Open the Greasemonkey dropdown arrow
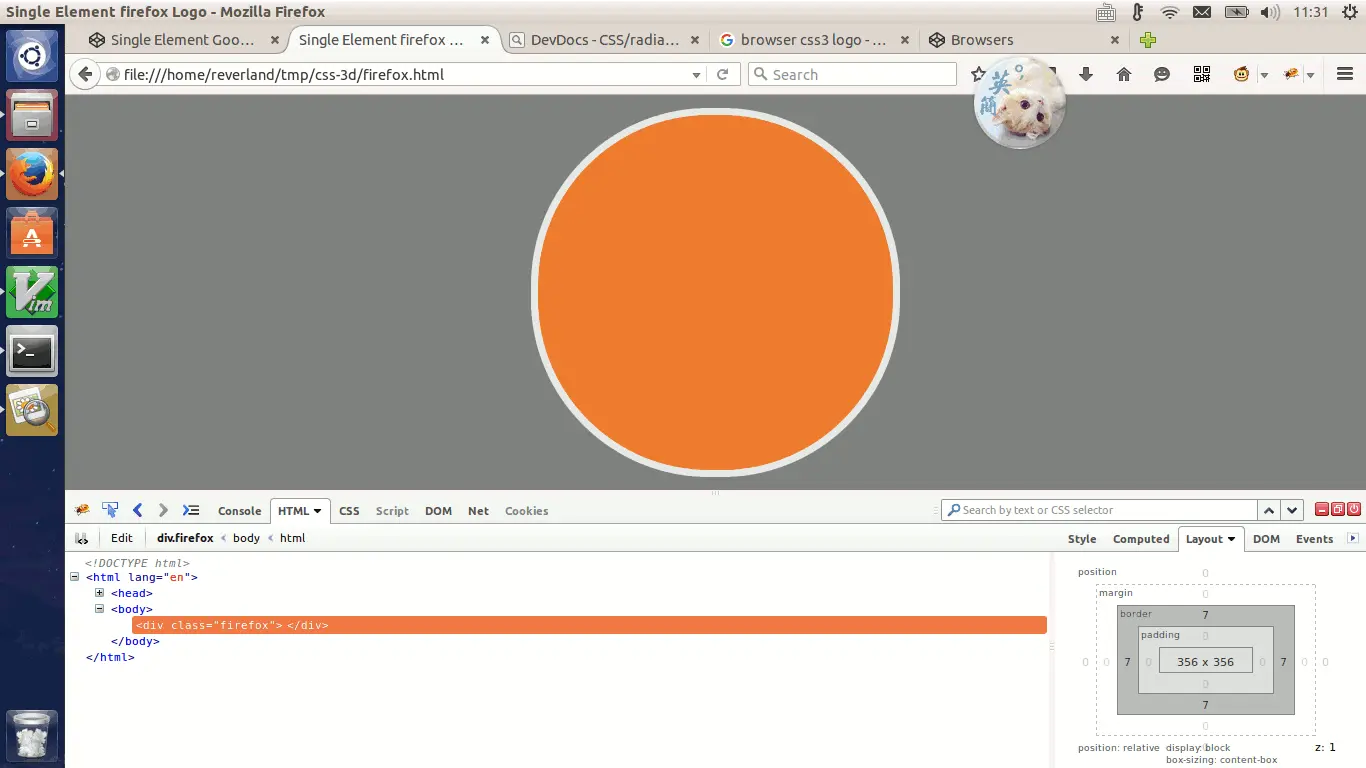1366x768 pixels. pyautogui.click(x=1264, y=75)
